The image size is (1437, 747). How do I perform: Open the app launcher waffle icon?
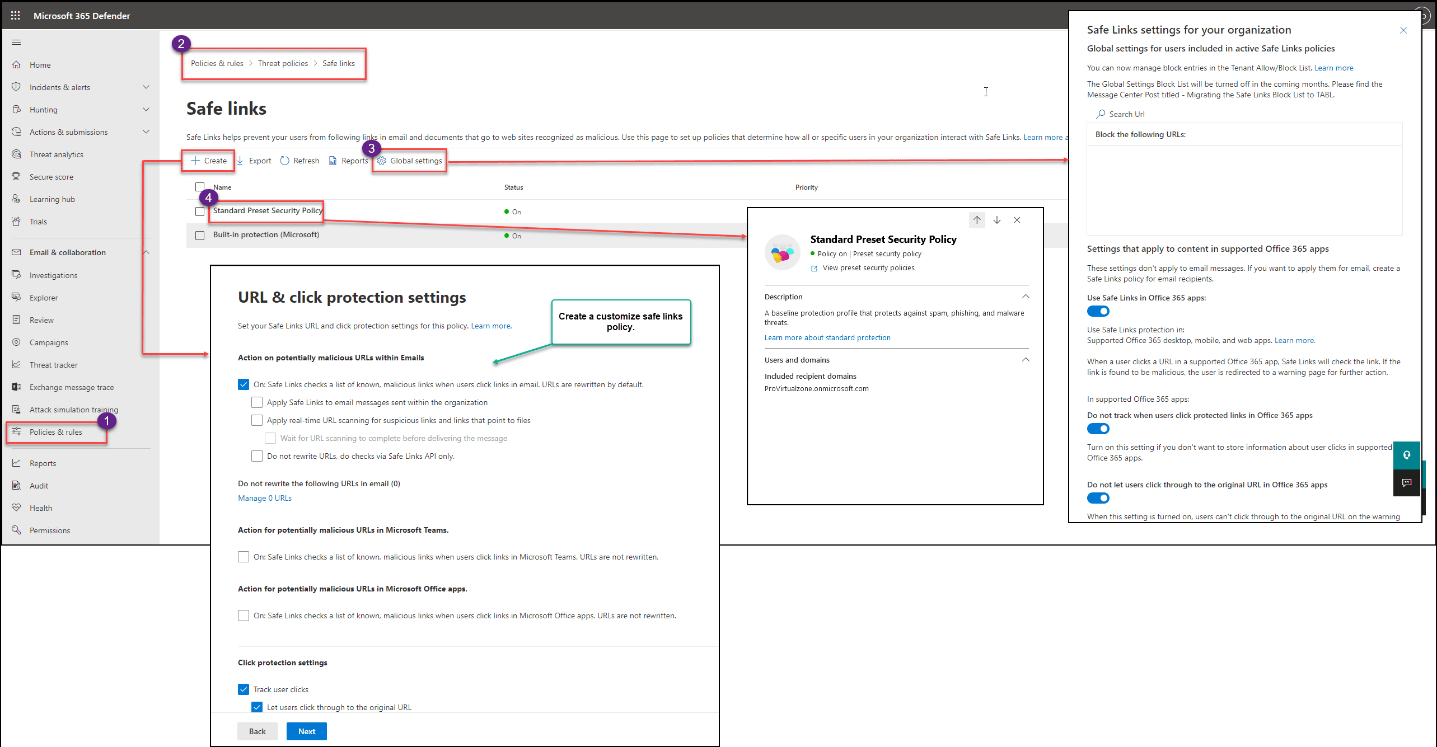click(15, 16)
